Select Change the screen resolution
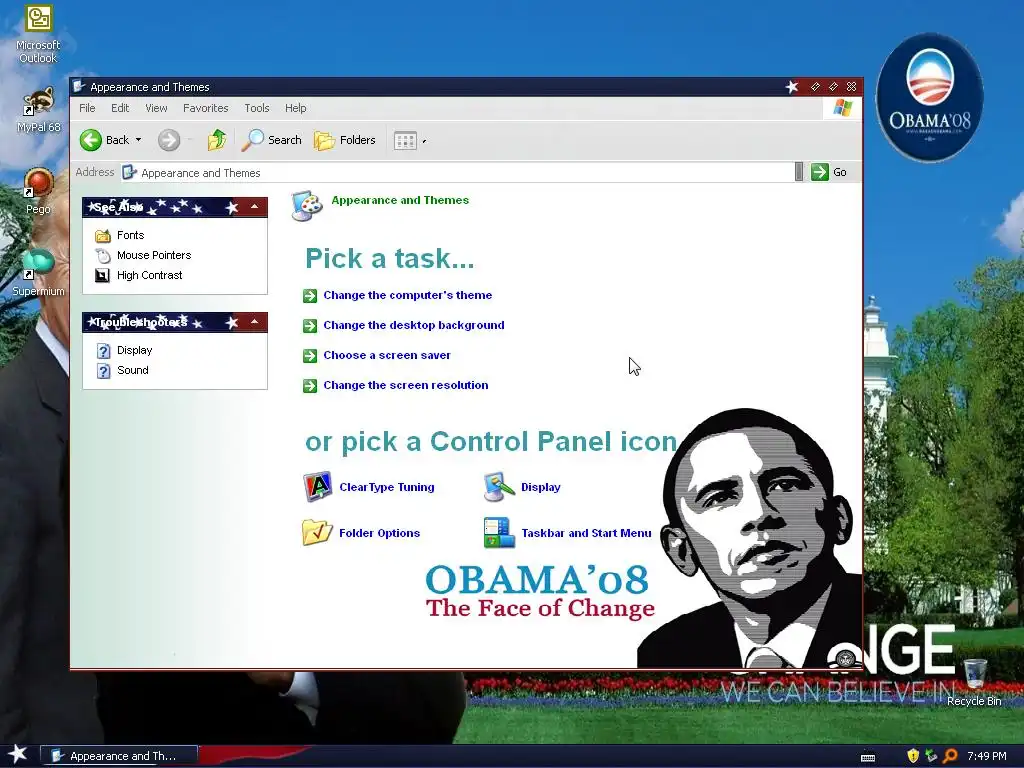 406,385
